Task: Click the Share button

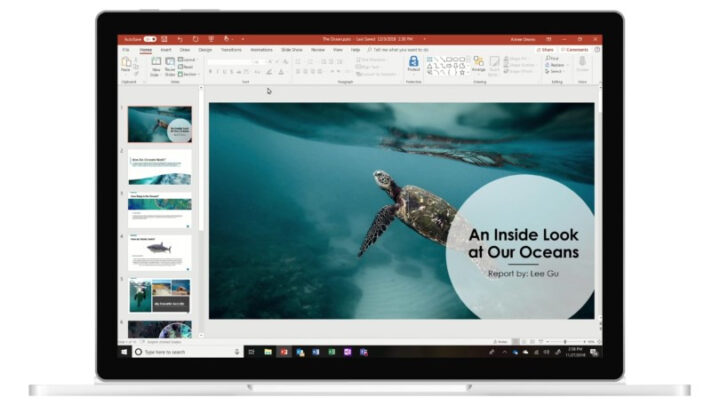Action: coord(545,50)
